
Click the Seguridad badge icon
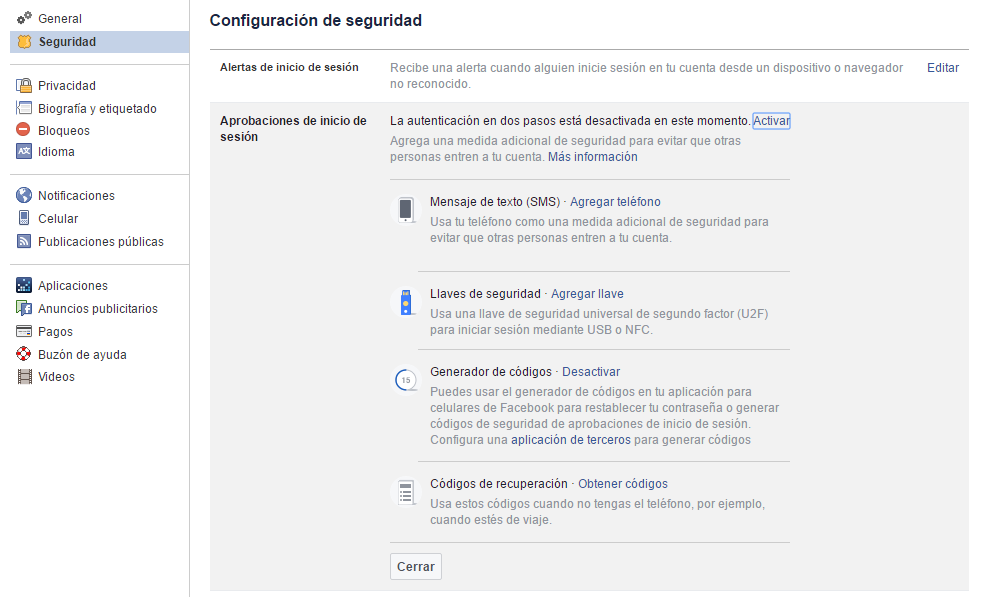coord(24,41)
